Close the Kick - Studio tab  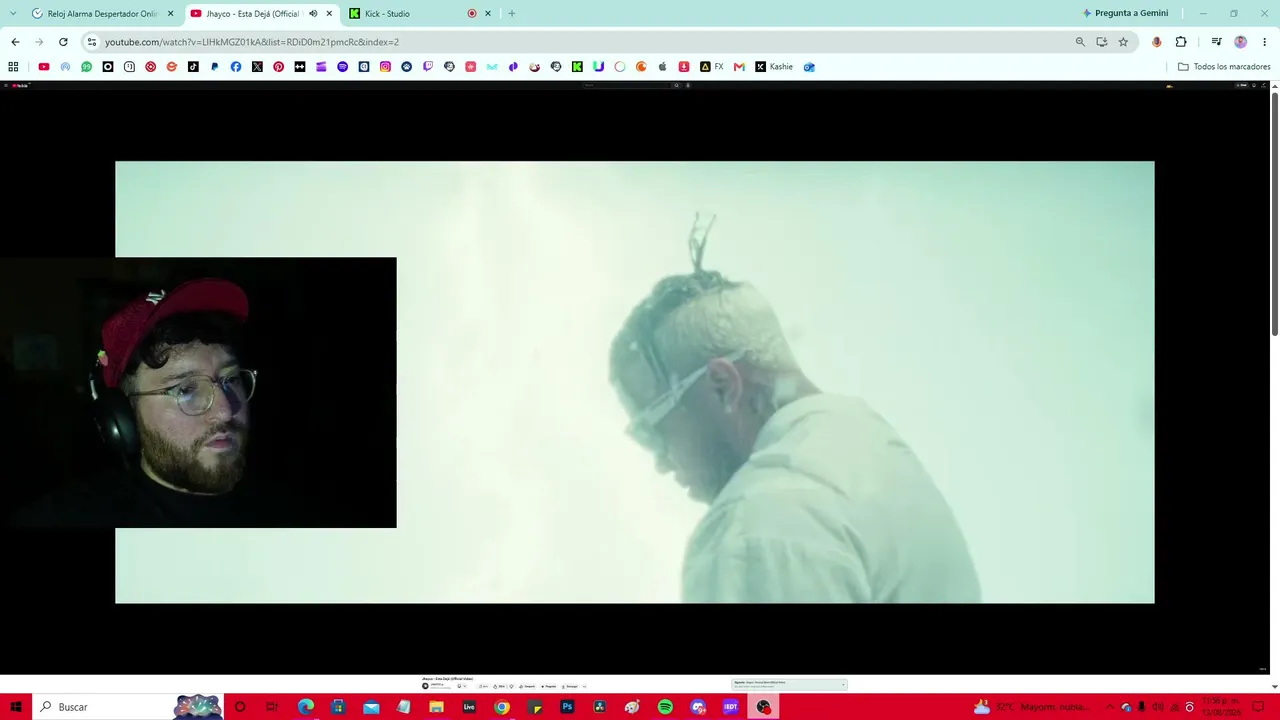point(488,14)
